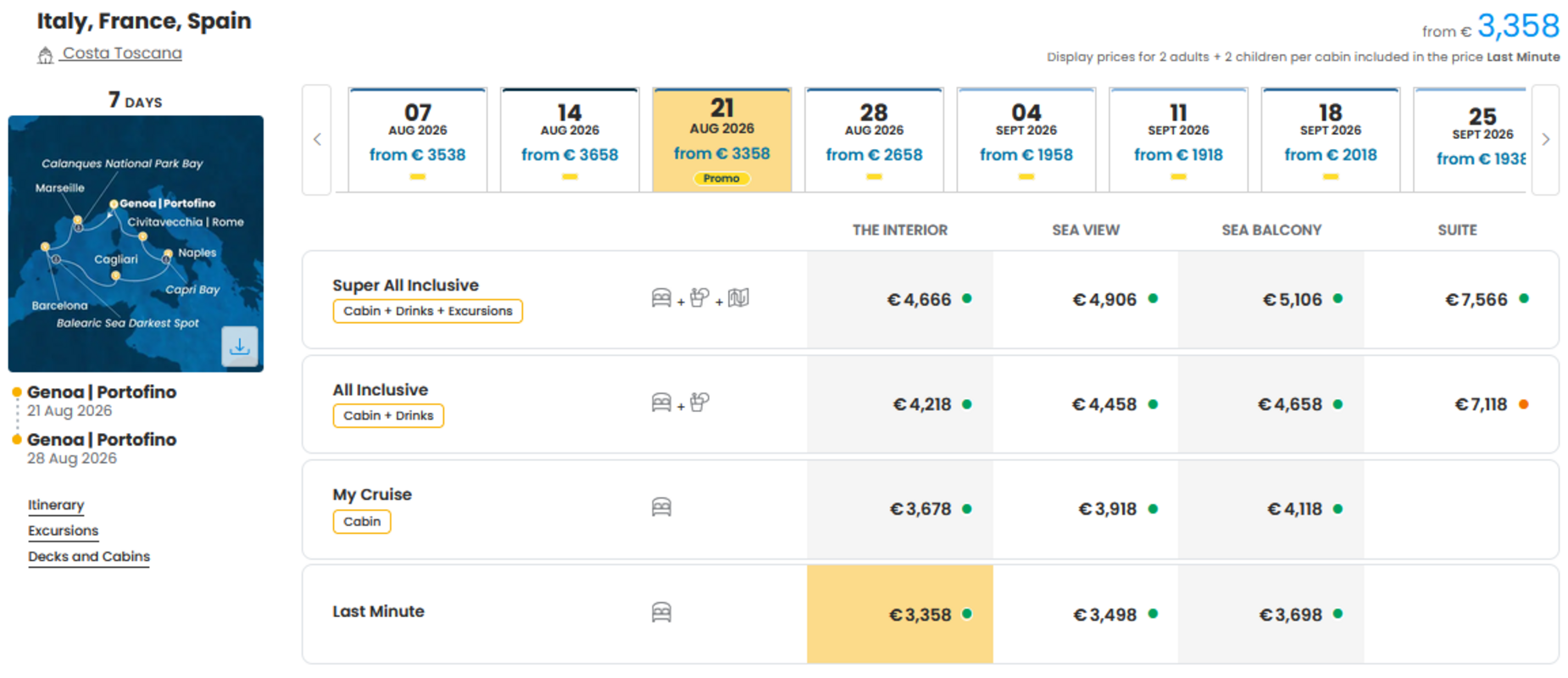Click cabin icon in All Inclusive row
Screen dimensions: 1568x678
pyautogui.click(x=661, y=403)
